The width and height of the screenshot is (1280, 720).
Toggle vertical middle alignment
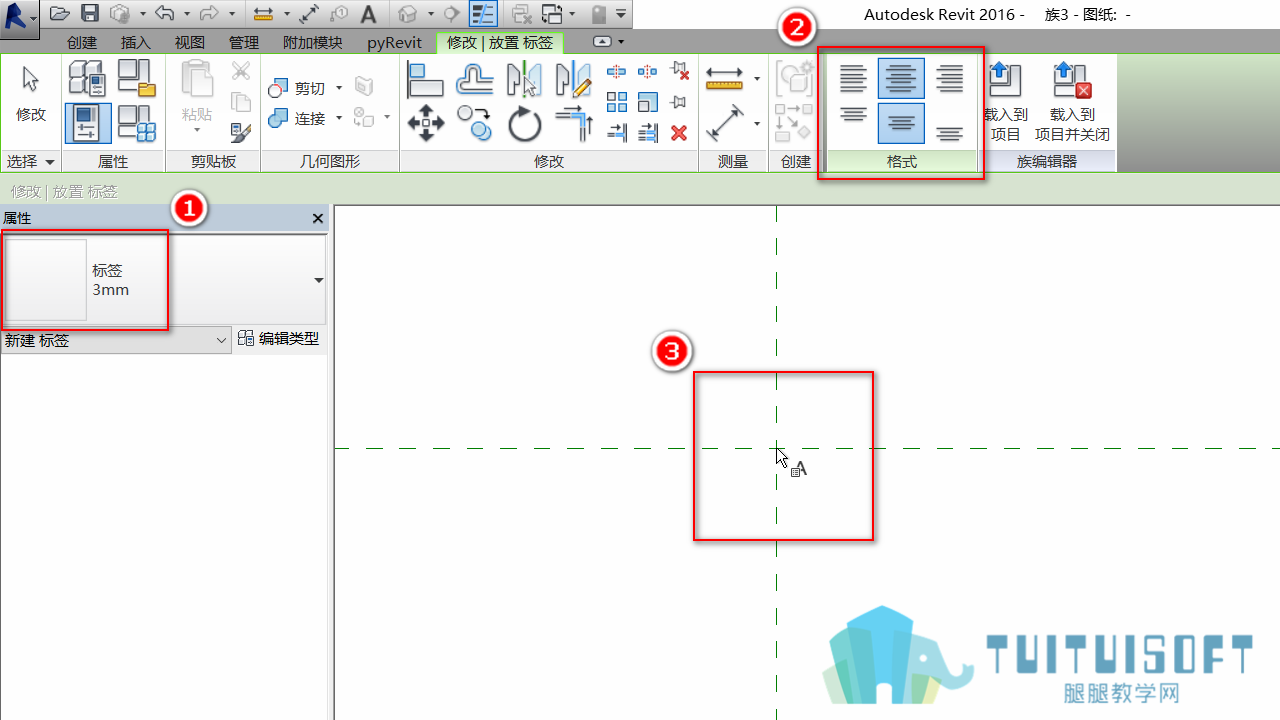901,123
